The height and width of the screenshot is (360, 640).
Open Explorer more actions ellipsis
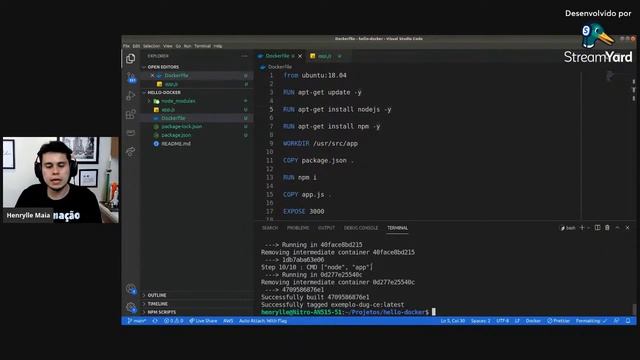244,56
